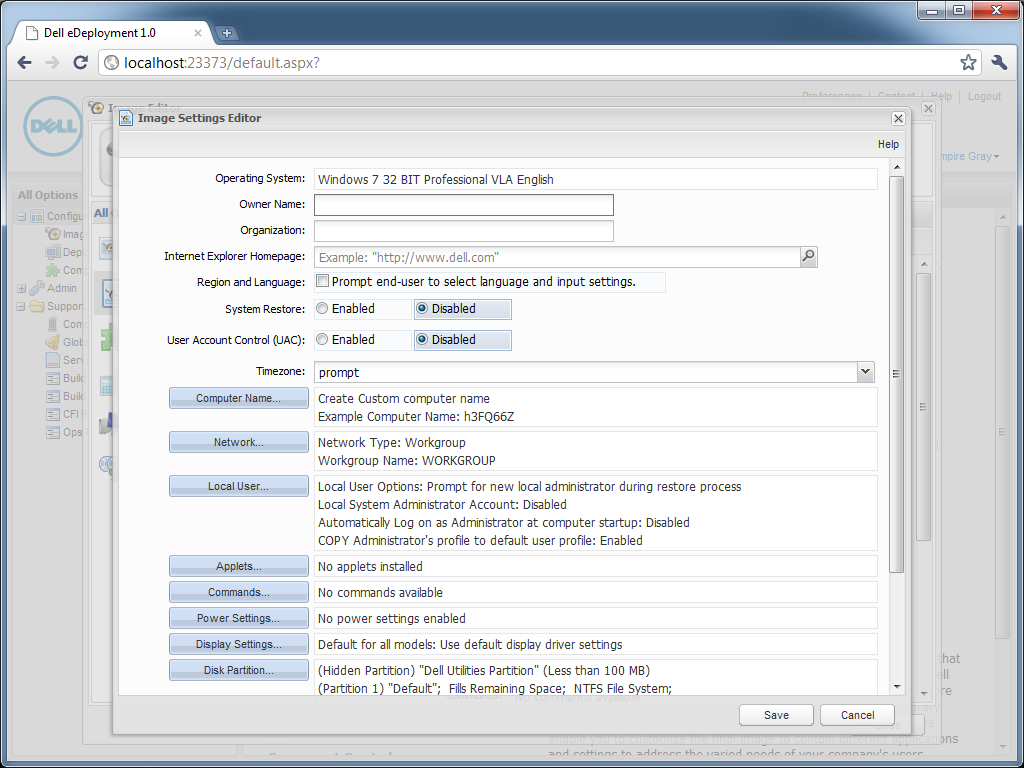Select the Ops... item icon in the tree
1024x768 pixels.
tap(53, 432)
